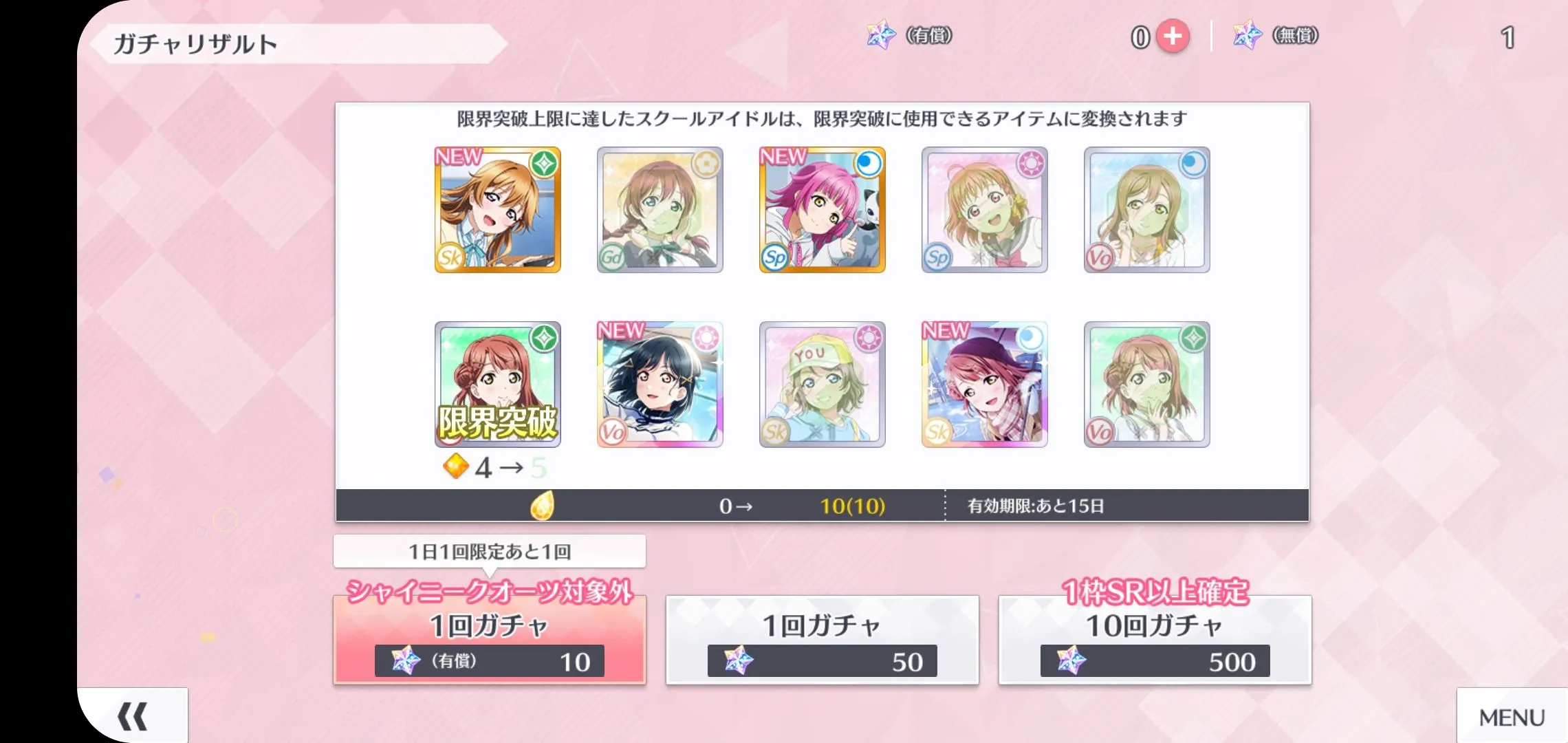The height and width of the screenshot is (743, 1568).
Task: Open the YOU cap girl Sk card
Action: pyautogui.click(x=823, y=385)
